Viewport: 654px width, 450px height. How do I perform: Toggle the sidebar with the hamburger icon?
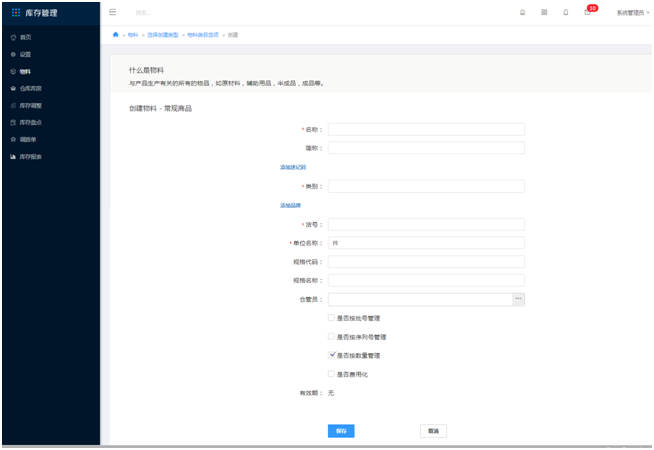(x=113, y=12)
